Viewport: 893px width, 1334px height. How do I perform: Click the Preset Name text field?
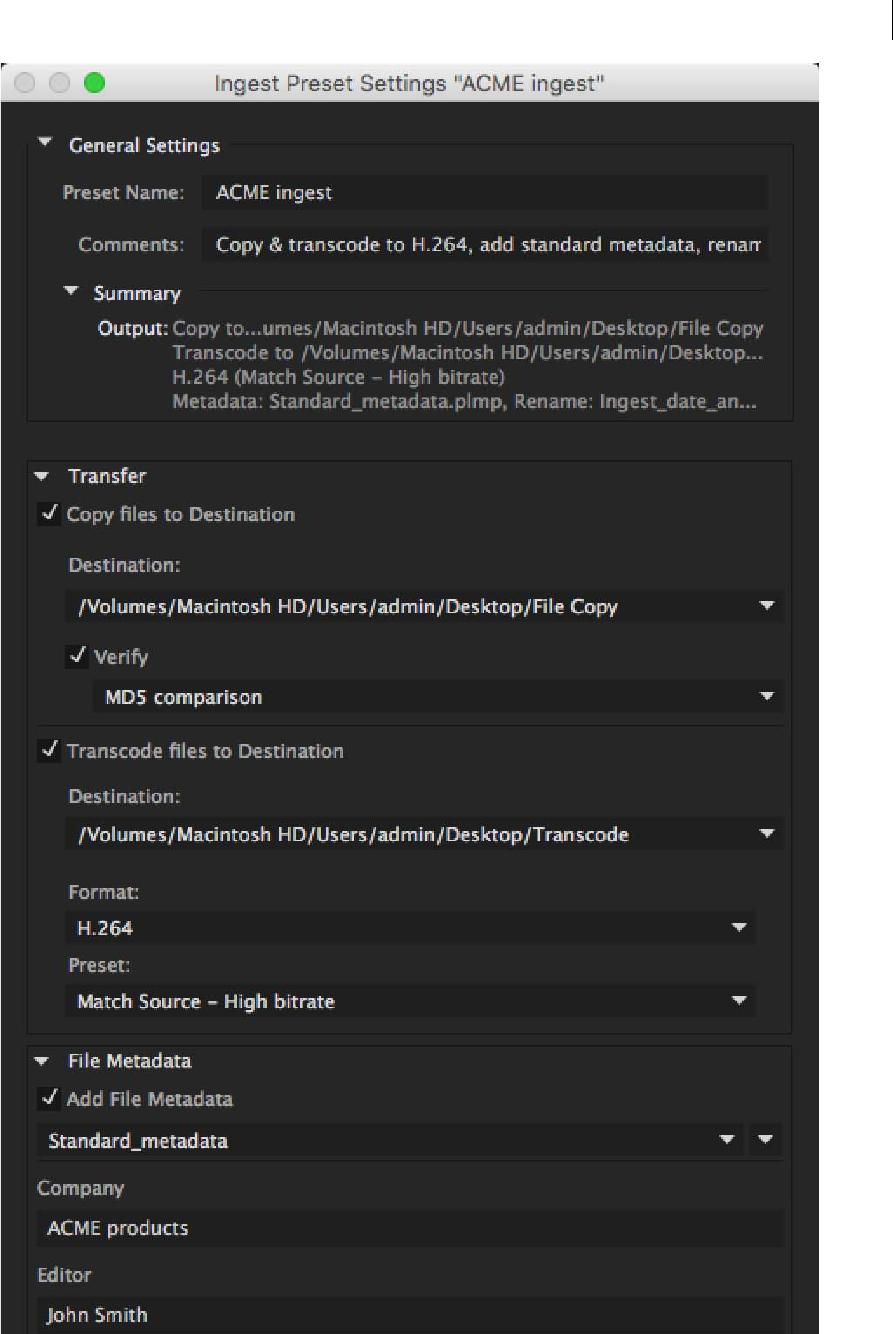point(484,193)
